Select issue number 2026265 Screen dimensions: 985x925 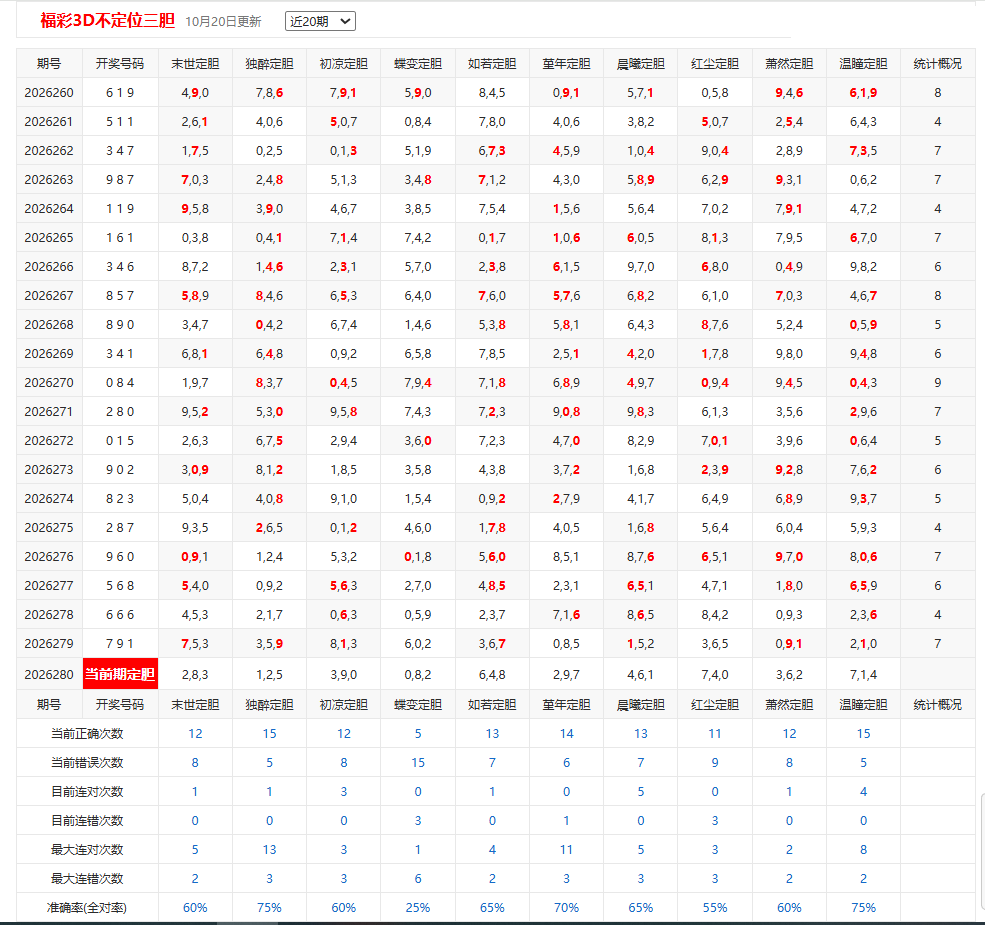tap(49, 238)
